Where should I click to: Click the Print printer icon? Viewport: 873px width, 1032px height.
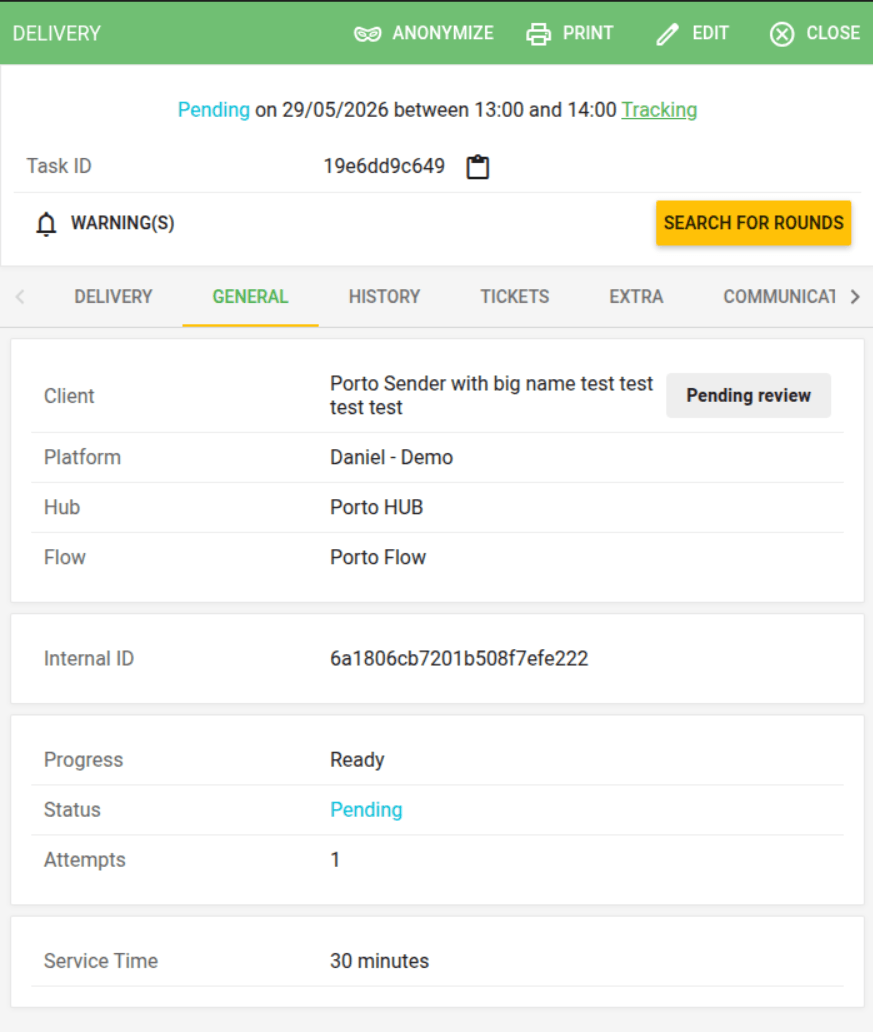click(539, 34)
